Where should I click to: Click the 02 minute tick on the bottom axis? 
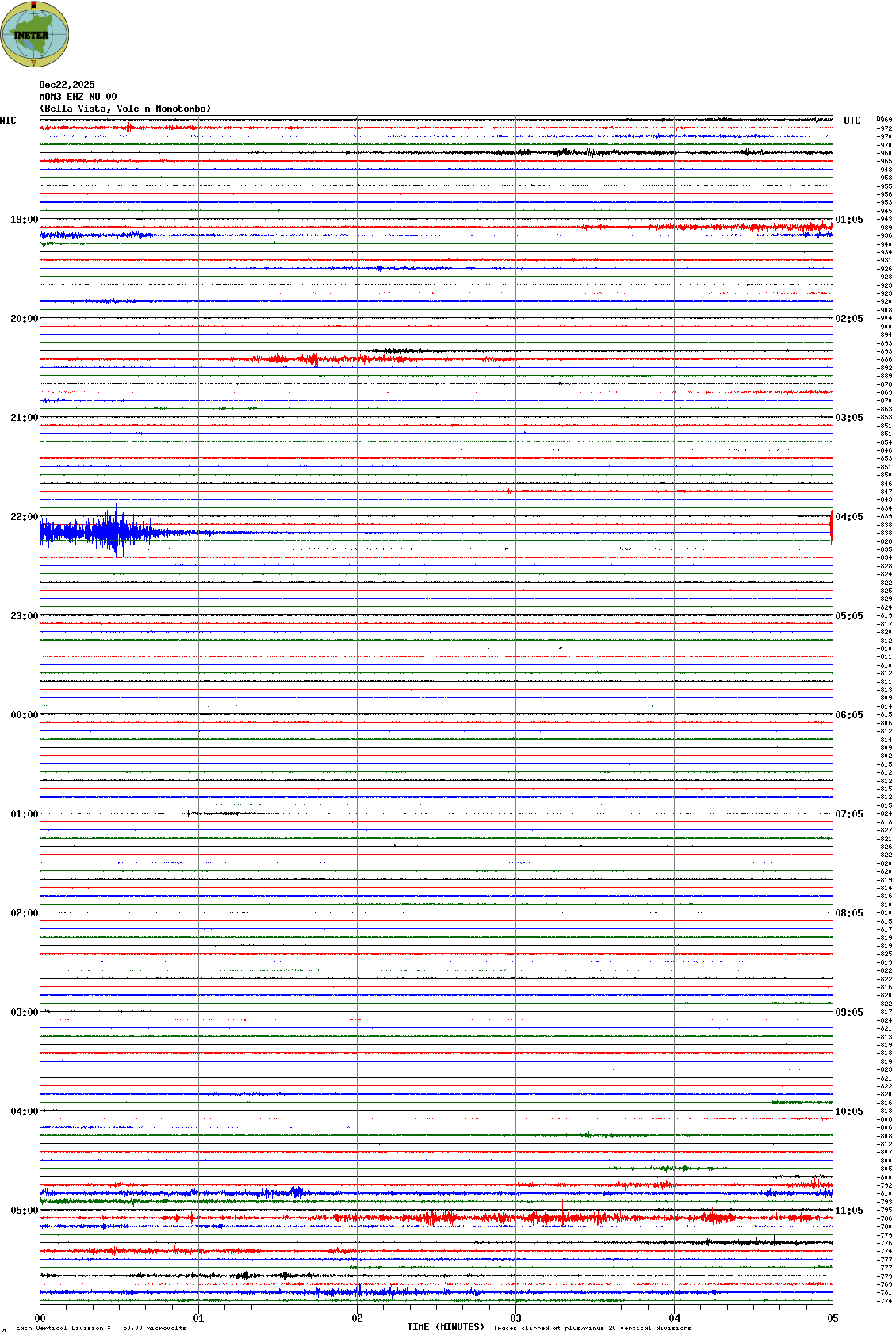pyautogui.click(x=358, y=1318)
